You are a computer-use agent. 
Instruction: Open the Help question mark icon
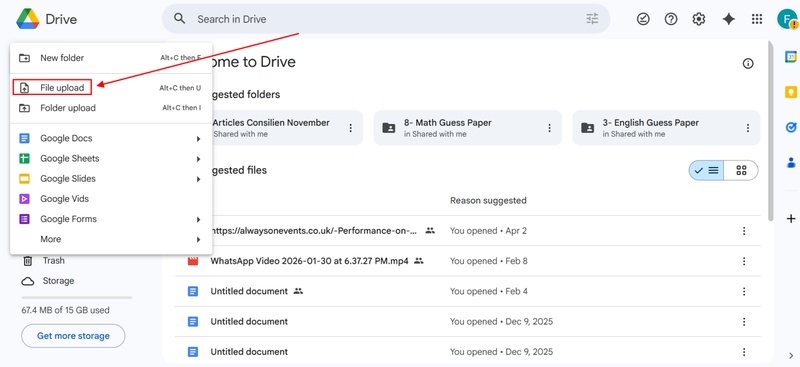click(671, 19)
